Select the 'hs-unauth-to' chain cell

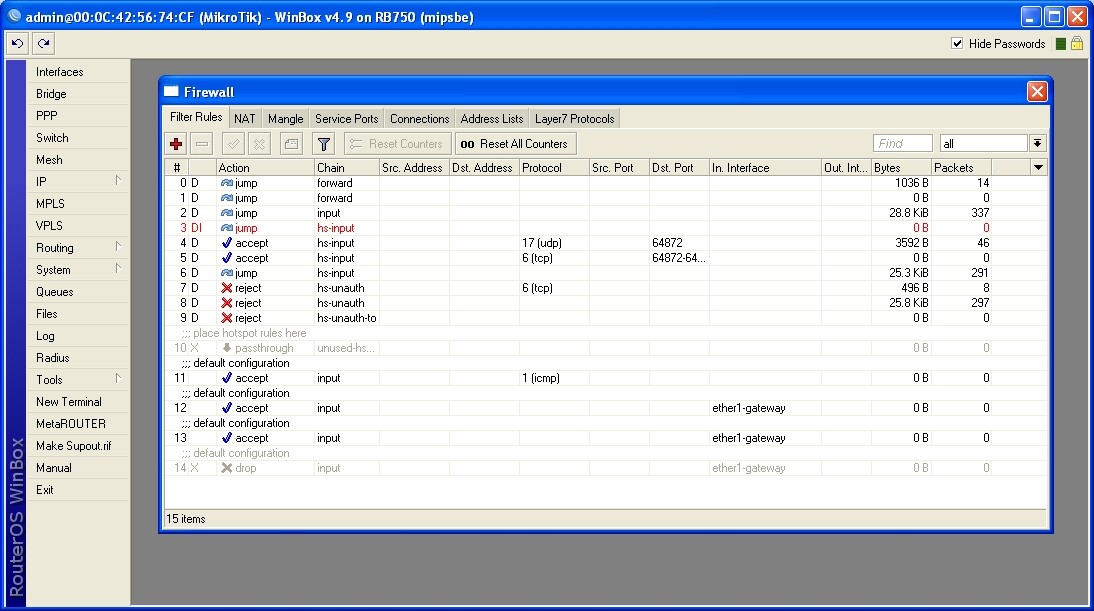click(347, 318)
